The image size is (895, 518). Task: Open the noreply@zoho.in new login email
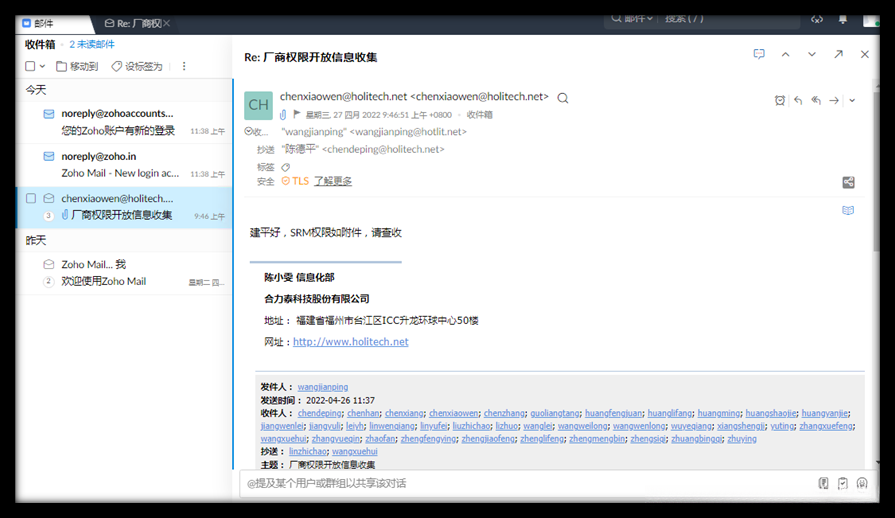124,165
